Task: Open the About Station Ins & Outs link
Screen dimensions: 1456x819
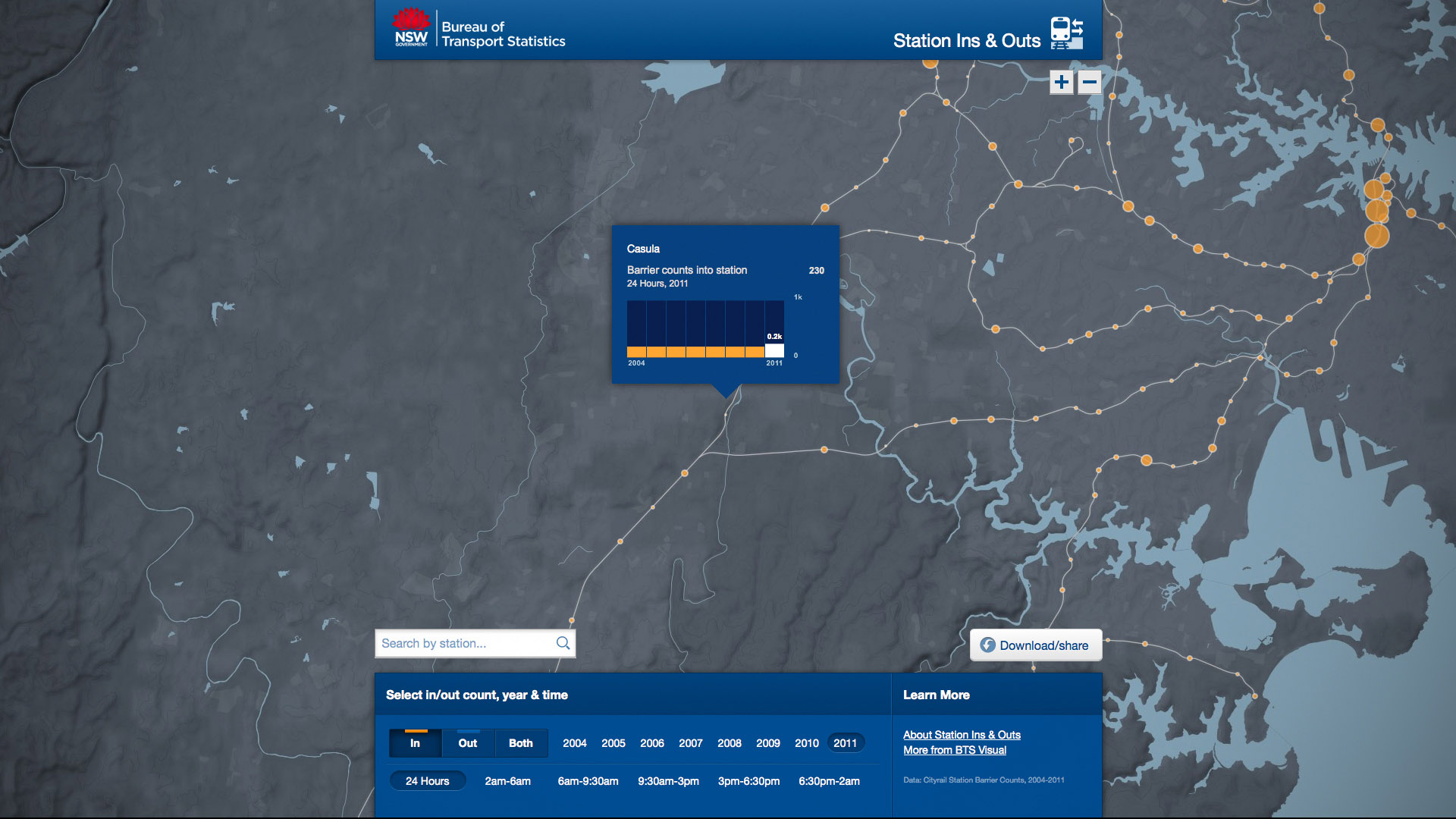Action: [x=962, y=734]
